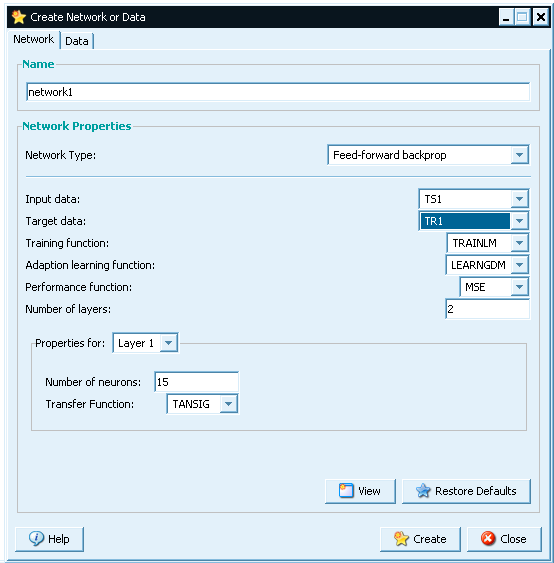Click the 'Network Properties' heading
554x563 pixels.
point(76,126)
